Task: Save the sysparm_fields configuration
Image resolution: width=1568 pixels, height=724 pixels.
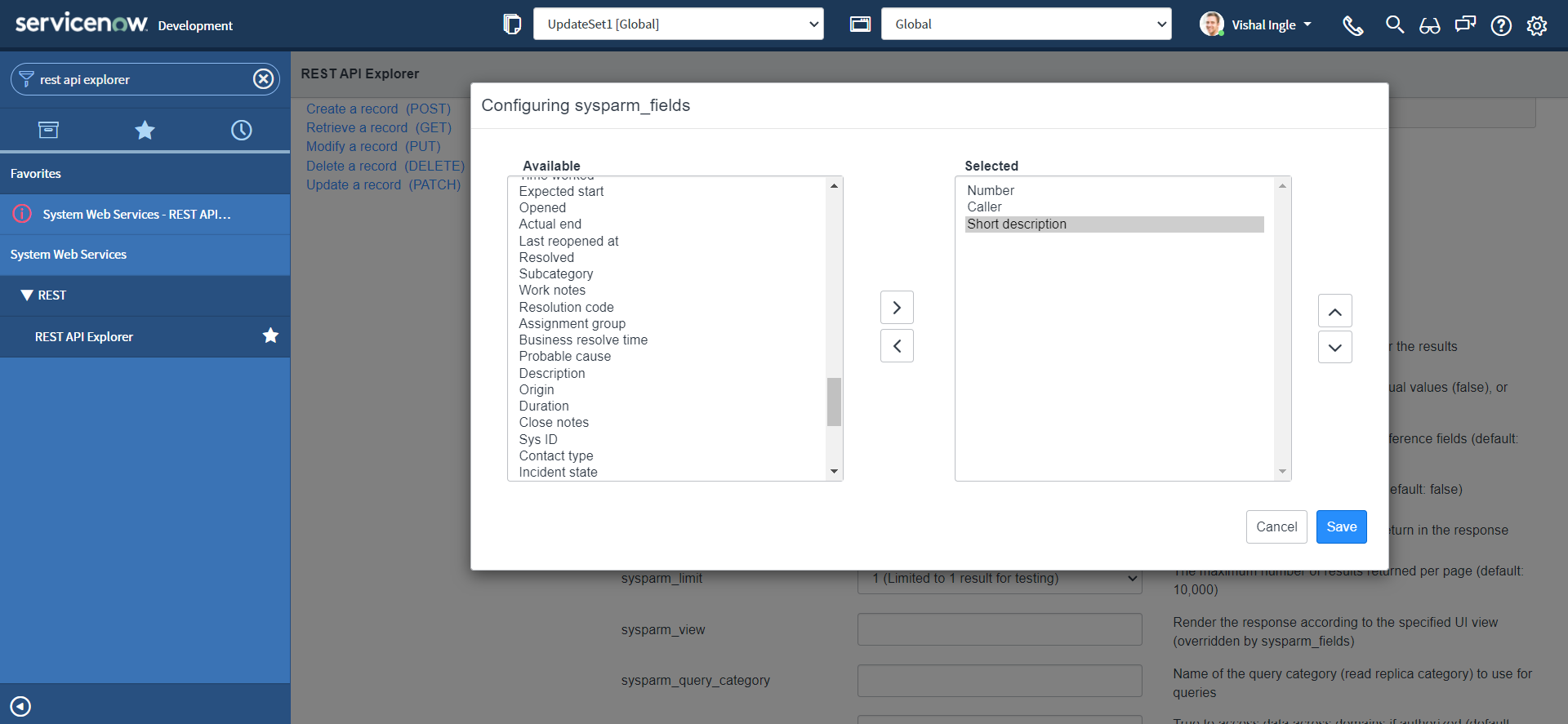Action: (x=1341, y=526)
